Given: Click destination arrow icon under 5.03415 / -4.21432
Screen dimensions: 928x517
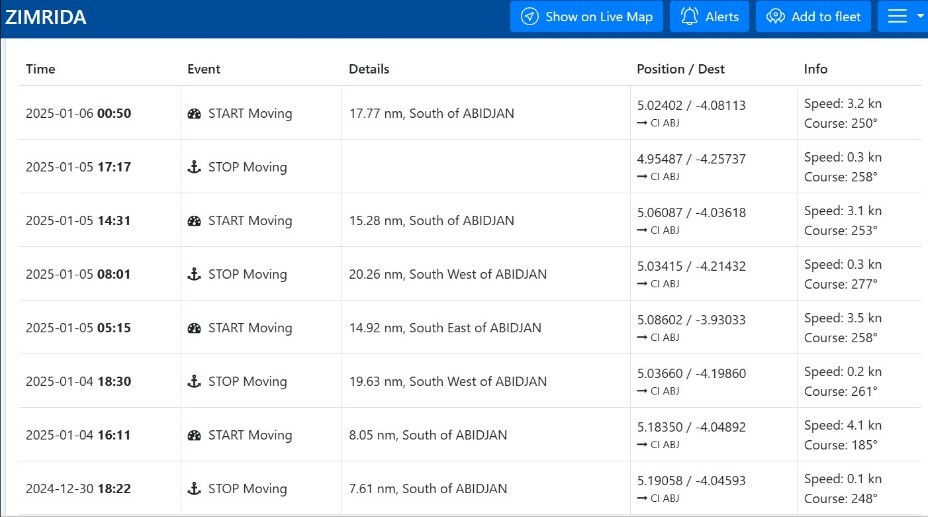Looking at the screenshot, I should 642,283.
